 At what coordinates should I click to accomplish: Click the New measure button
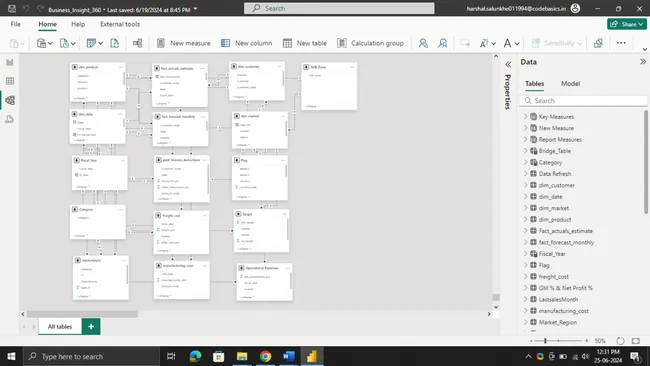(184, 43)
